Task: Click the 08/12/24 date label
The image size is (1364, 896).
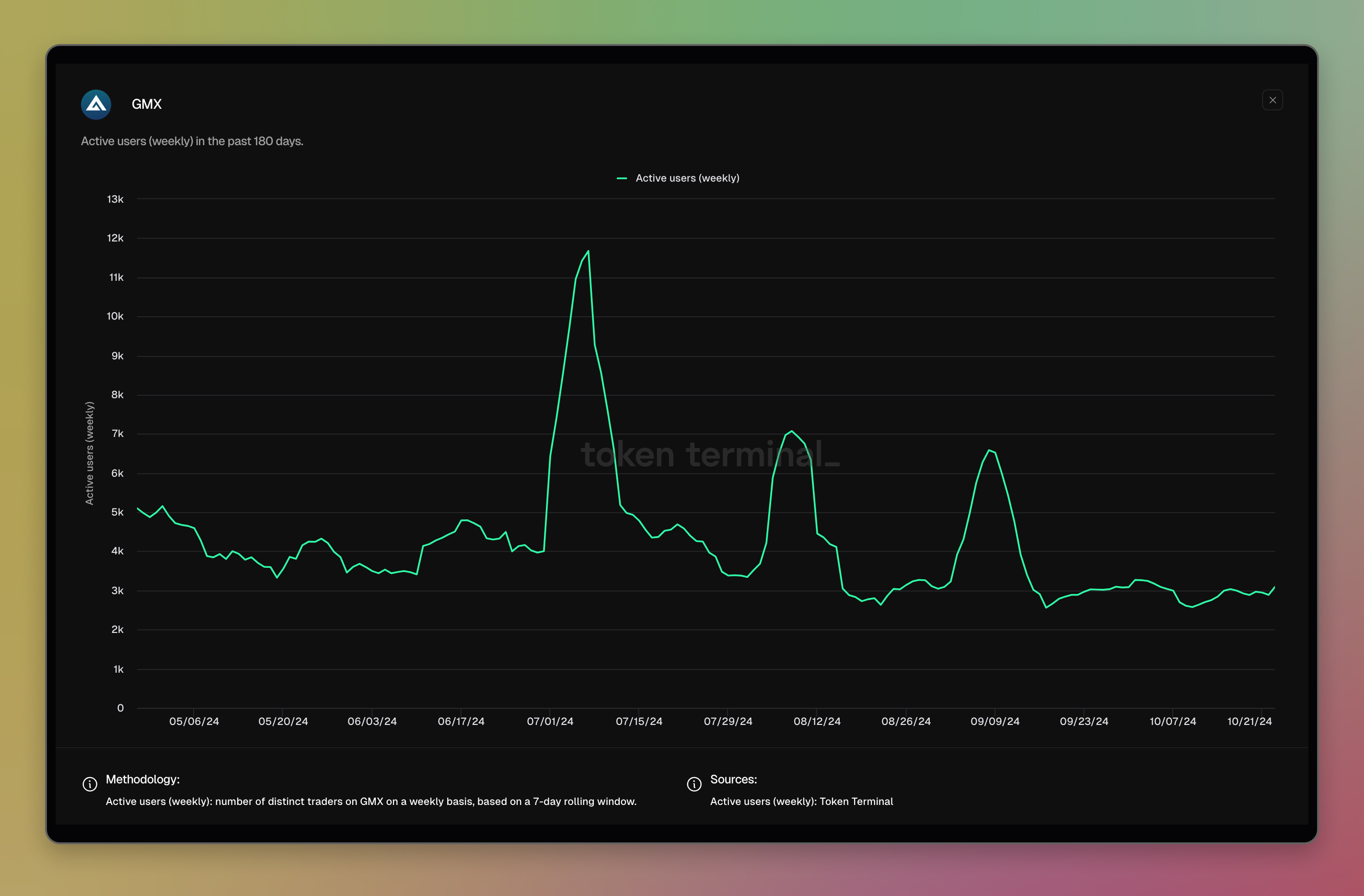Action: [x=817, y=721]
